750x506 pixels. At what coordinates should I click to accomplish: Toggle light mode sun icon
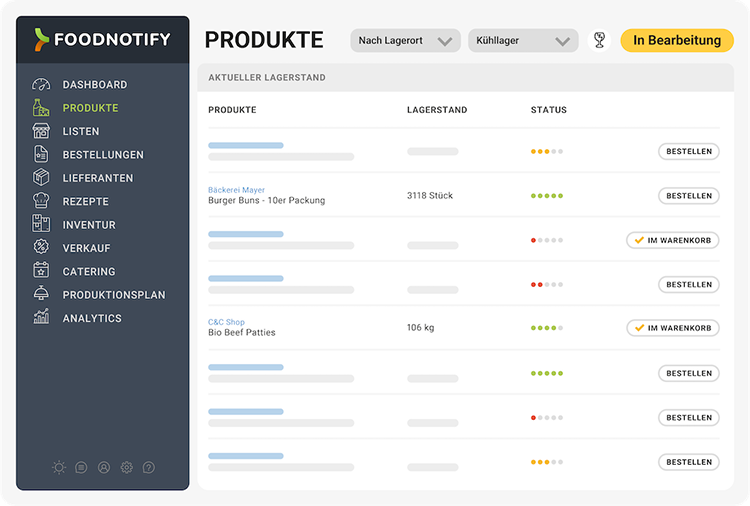pos(59,467)
